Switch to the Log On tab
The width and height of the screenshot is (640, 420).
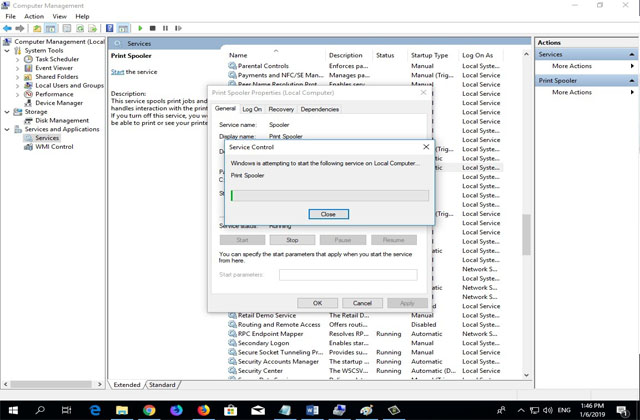pyautogui.click(x=252, y=109)
